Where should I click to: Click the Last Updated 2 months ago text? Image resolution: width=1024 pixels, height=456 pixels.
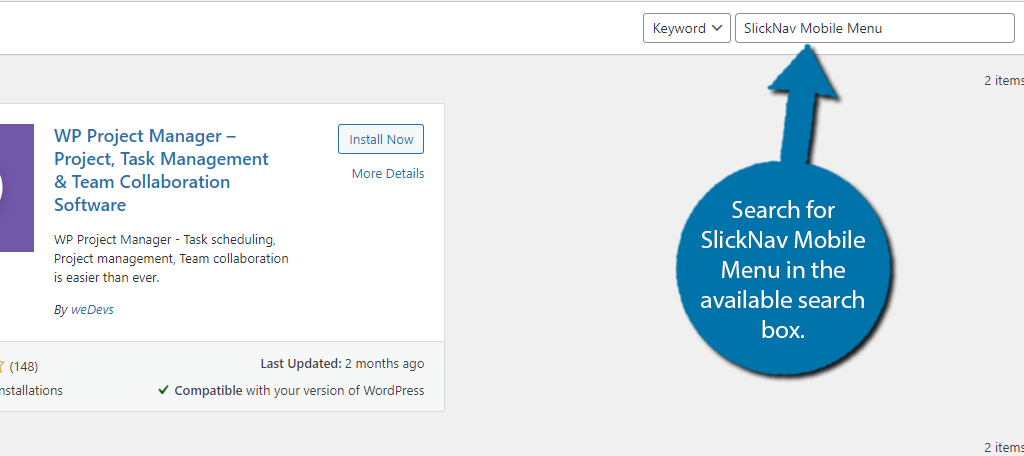[x=342, y=364]
